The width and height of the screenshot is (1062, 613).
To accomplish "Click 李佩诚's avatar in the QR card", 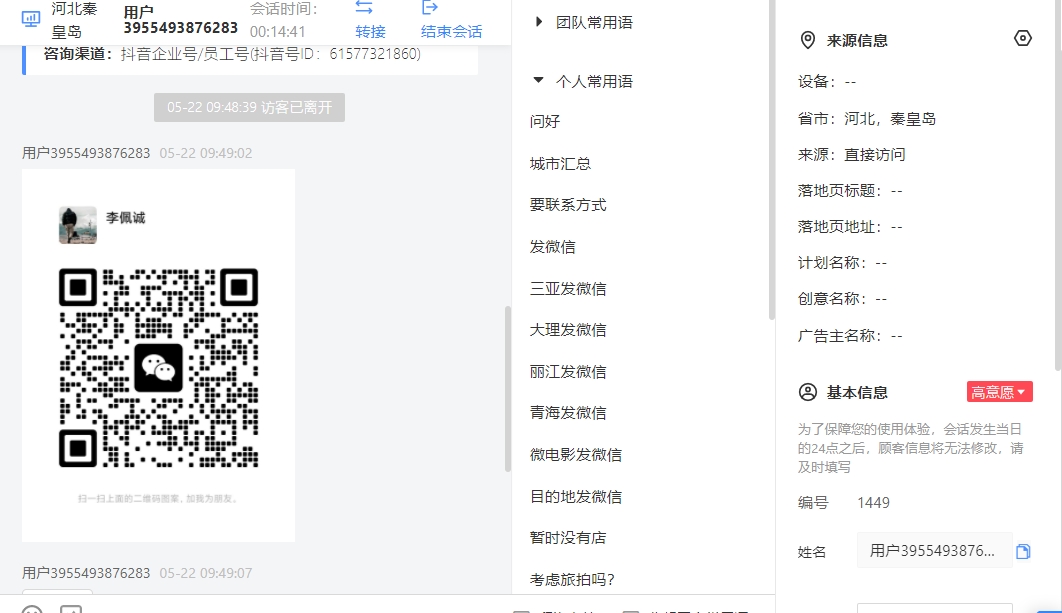I will (78, 225).
